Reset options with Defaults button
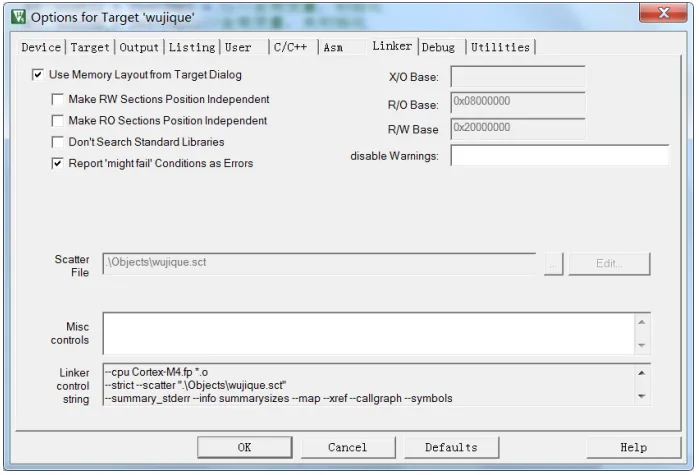 (x=451, y=447)
